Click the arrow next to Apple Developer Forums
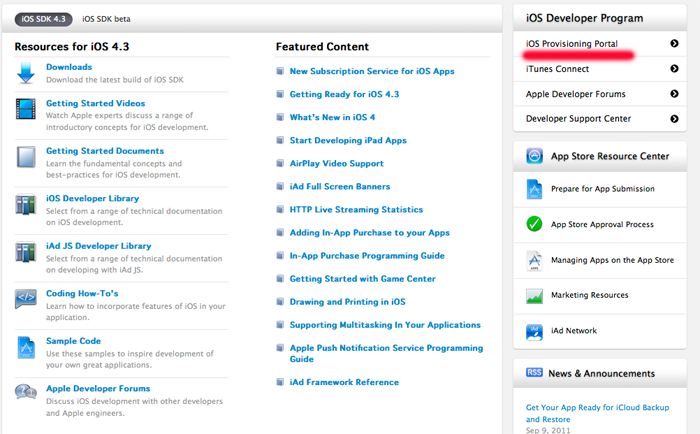Screen dimensions: 700x434 (x=674, y=94)
